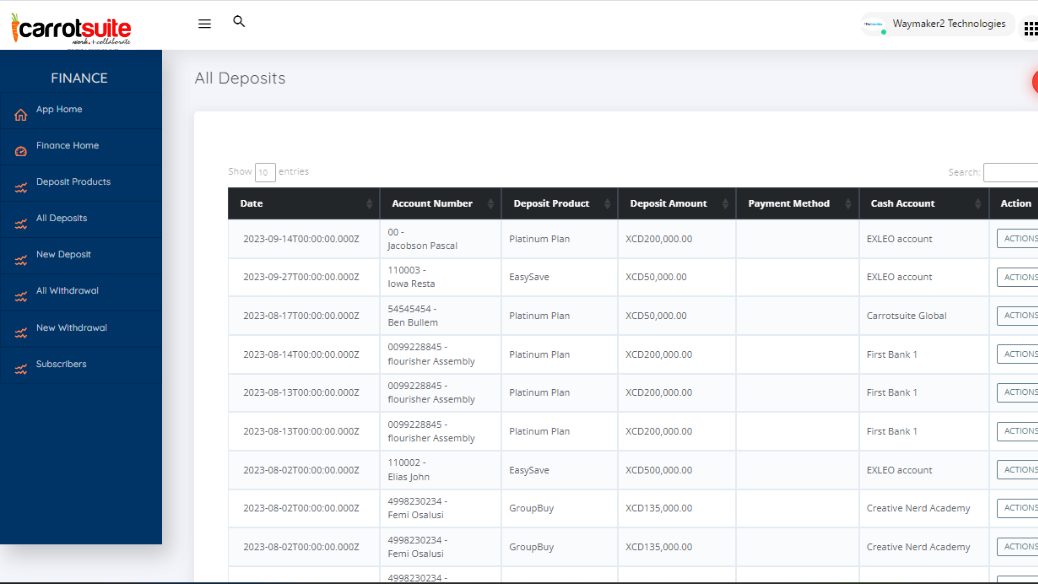Open New Withdrawal menu item
Image resolution: width=1038 pixels, height=584 pixels.
(x=71, y=328)
